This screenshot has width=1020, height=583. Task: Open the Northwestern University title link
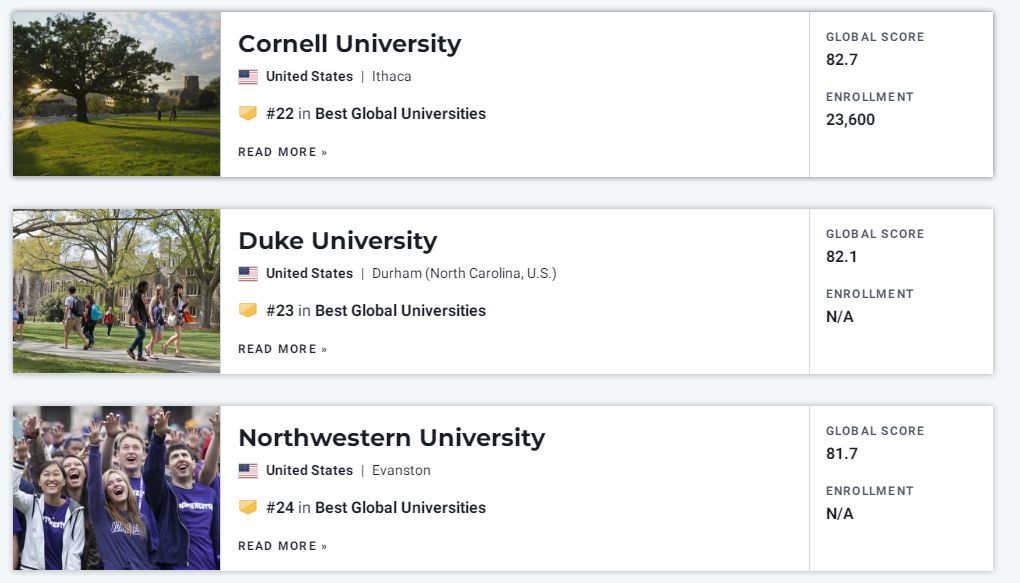392,438
